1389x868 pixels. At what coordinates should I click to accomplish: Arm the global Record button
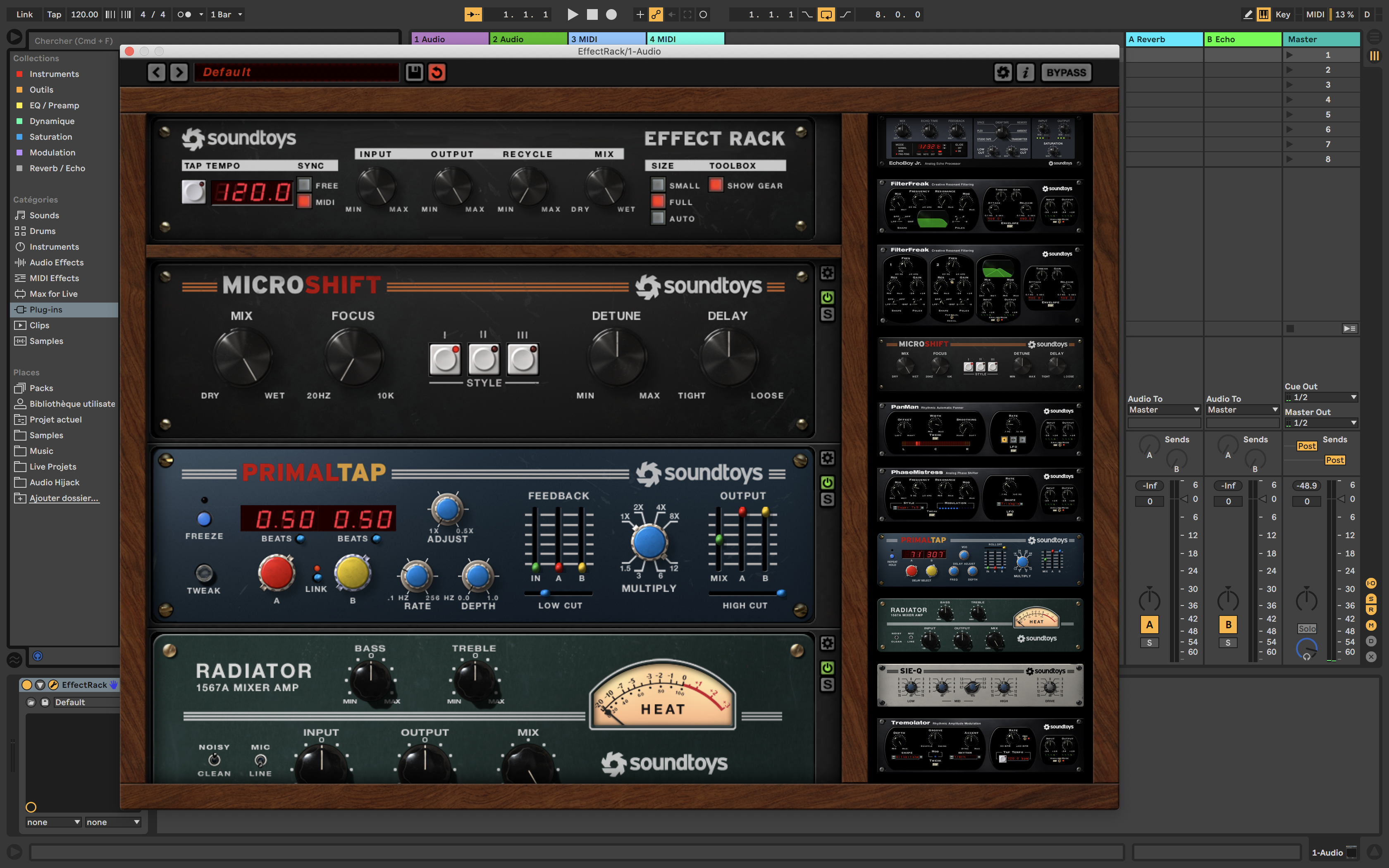click(612, 14)
